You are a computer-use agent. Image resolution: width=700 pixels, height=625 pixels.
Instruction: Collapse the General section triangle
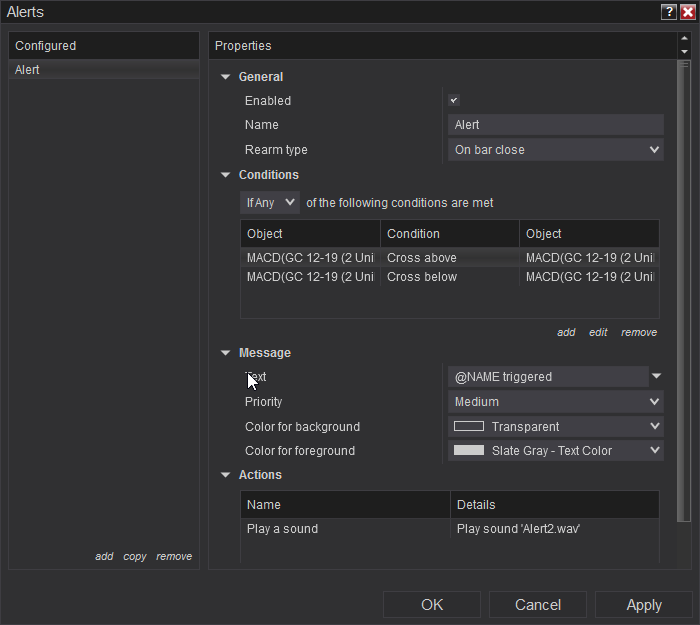(226, 77)
